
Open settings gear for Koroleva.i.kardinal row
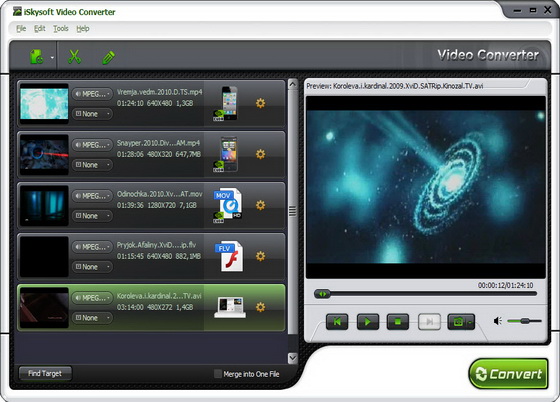tap(260, 307)
